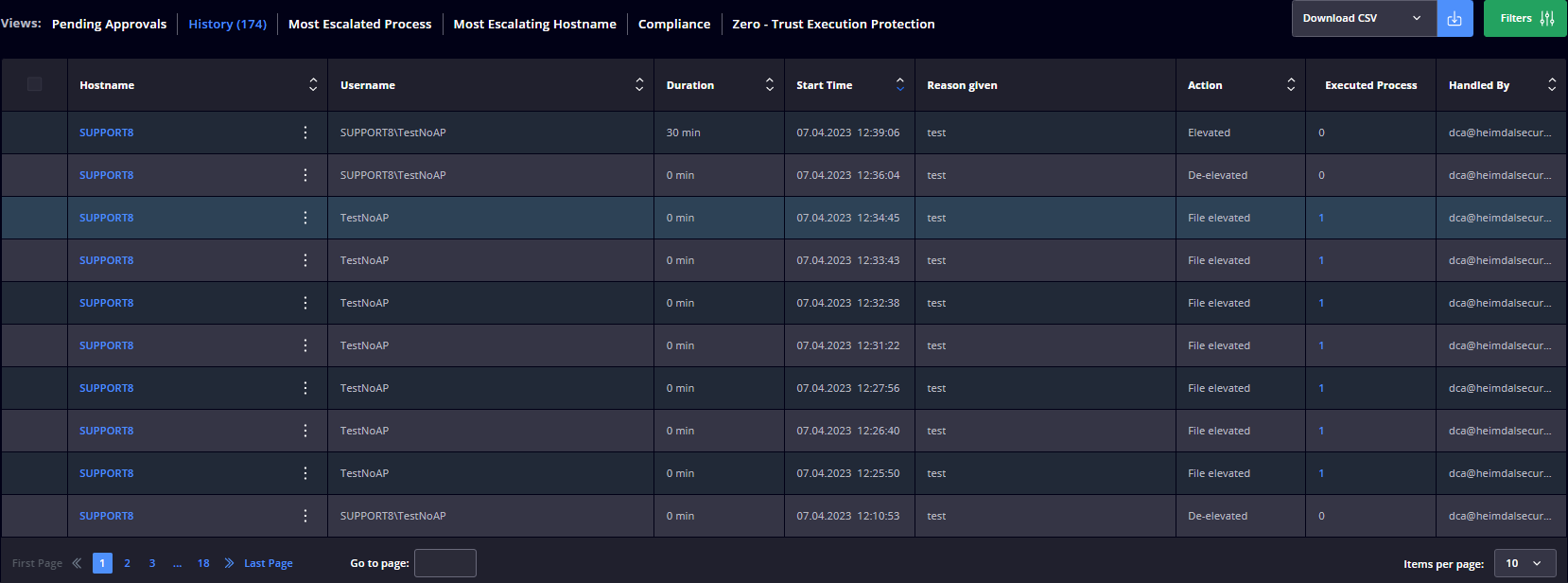Focus the Go to page input
The height and width of the screenshot is (583, 1568).
445,563
